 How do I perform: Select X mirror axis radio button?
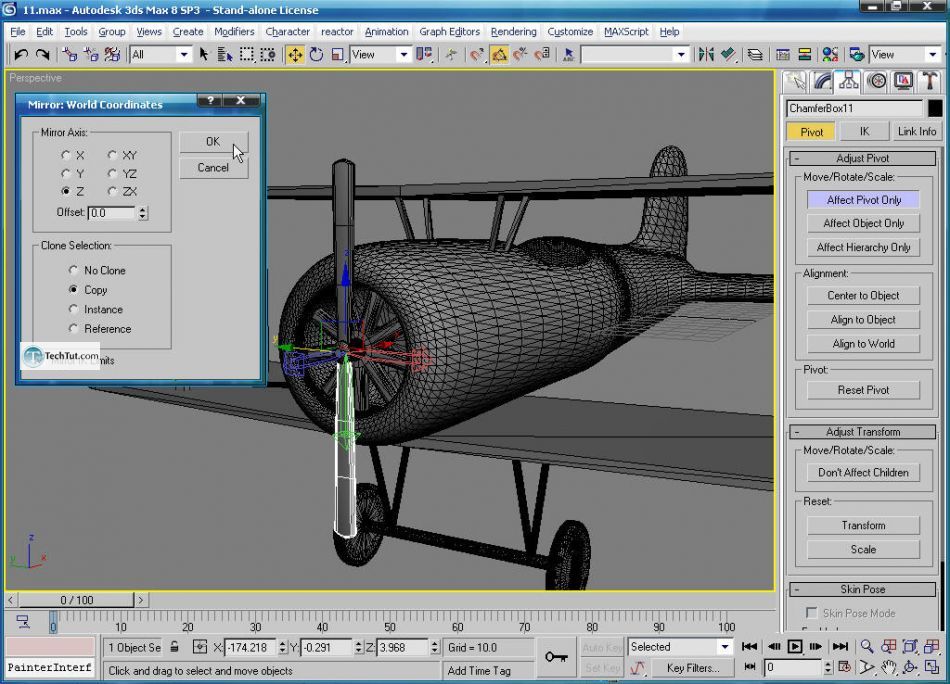click(65, 155)
